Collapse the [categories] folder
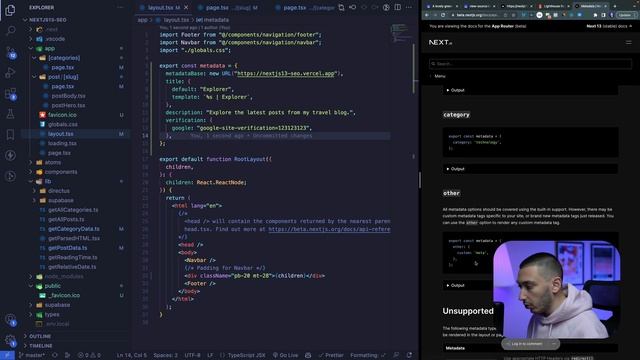Image resolution: width=640 pixels, height=360 pixels. (64, 58)
